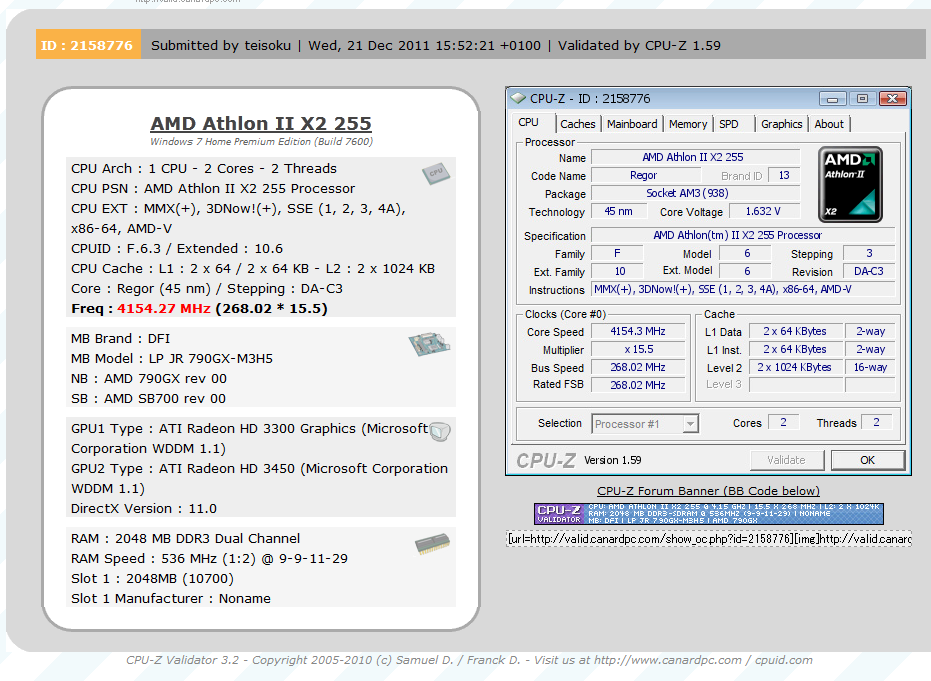The image size is (931, 681).
Task: Click the greyed Validate button
Action: (x=786, y=460)
